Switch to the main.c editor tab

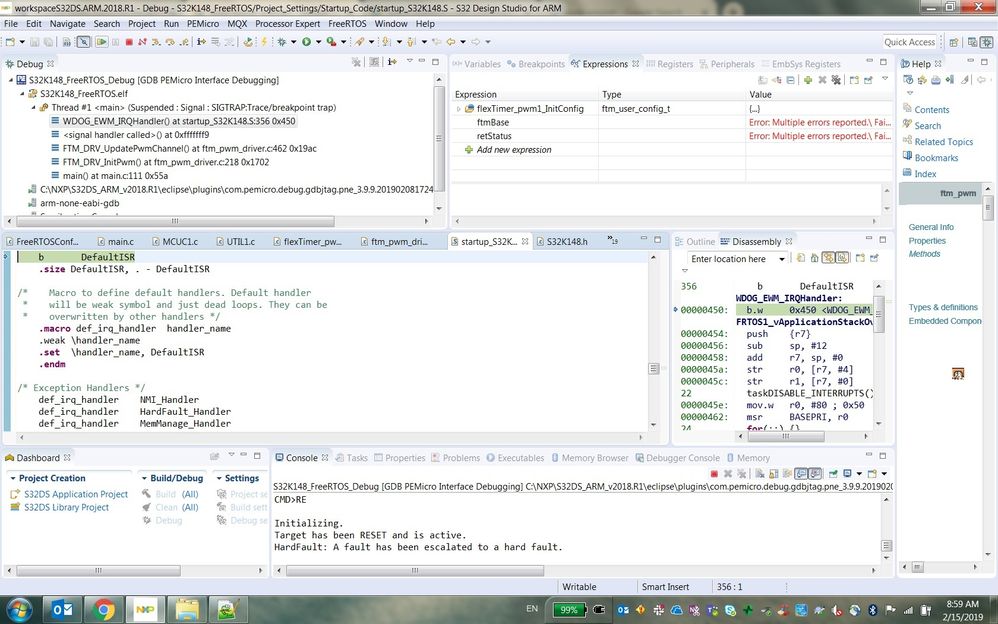coord(120,242)
